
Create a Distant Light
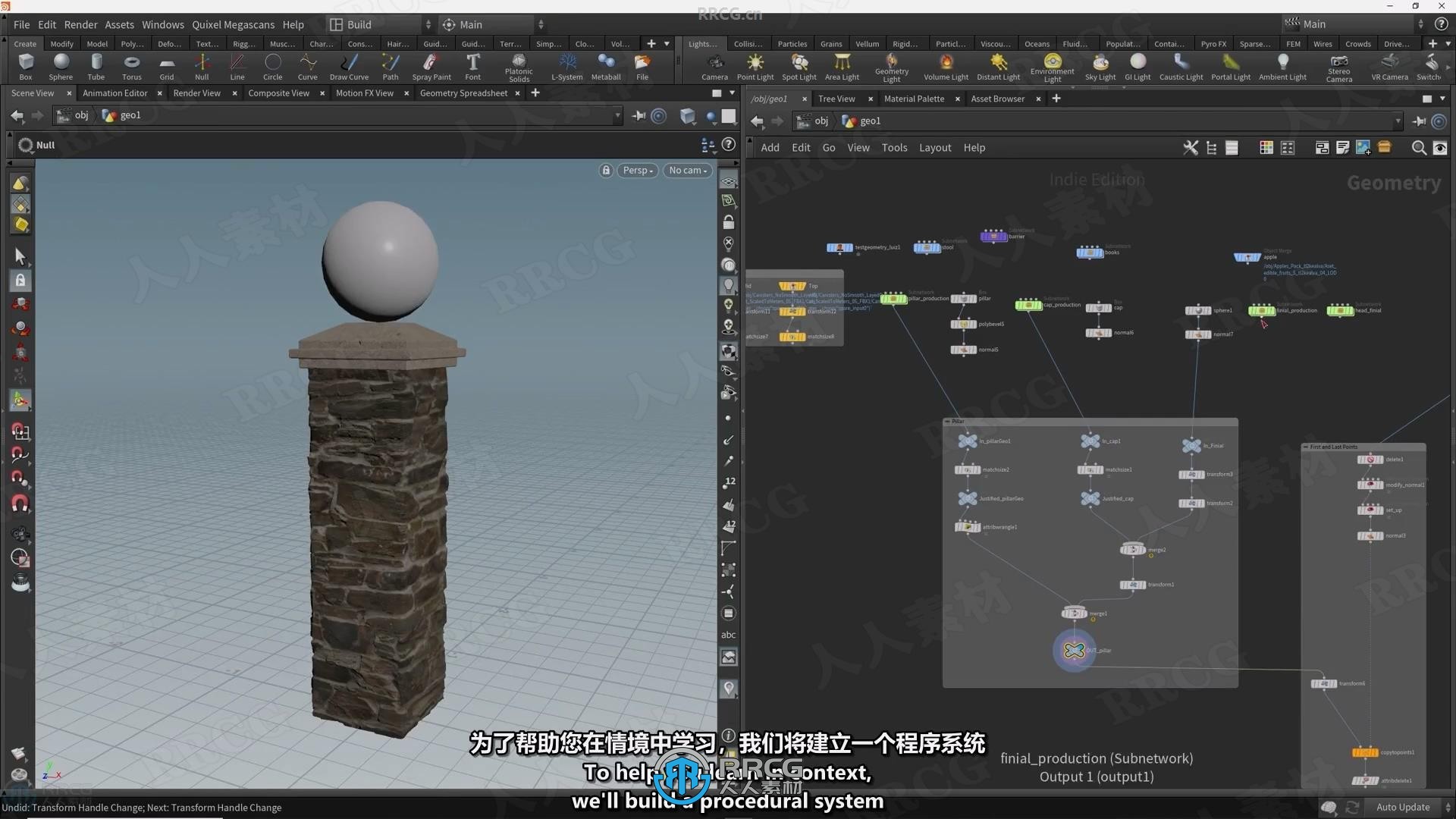[999, 66]
